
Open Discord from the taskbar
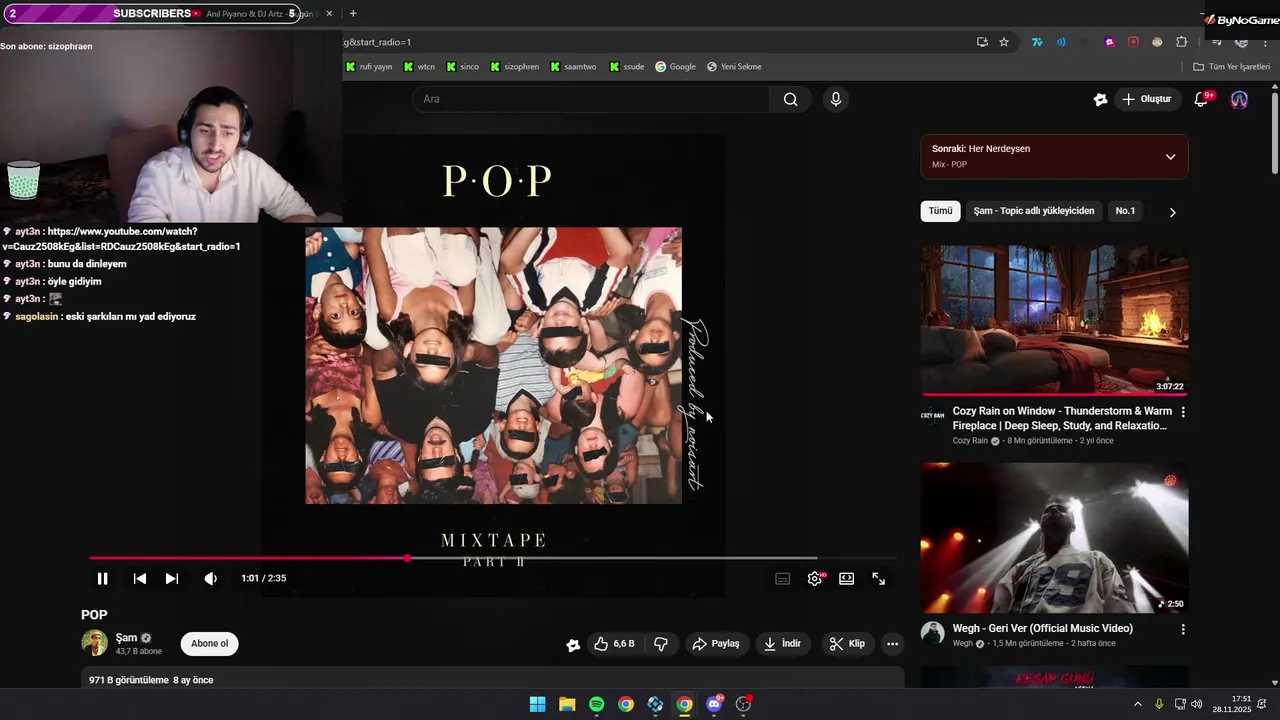click(x=714, y=704)
